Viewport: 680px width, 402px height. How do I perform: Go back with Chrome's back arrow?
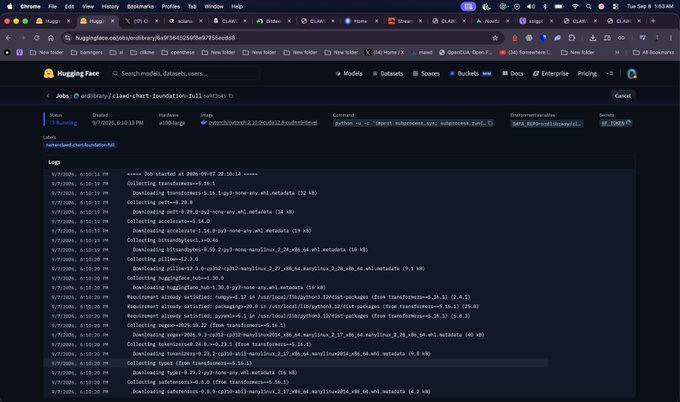click(8, 38)
